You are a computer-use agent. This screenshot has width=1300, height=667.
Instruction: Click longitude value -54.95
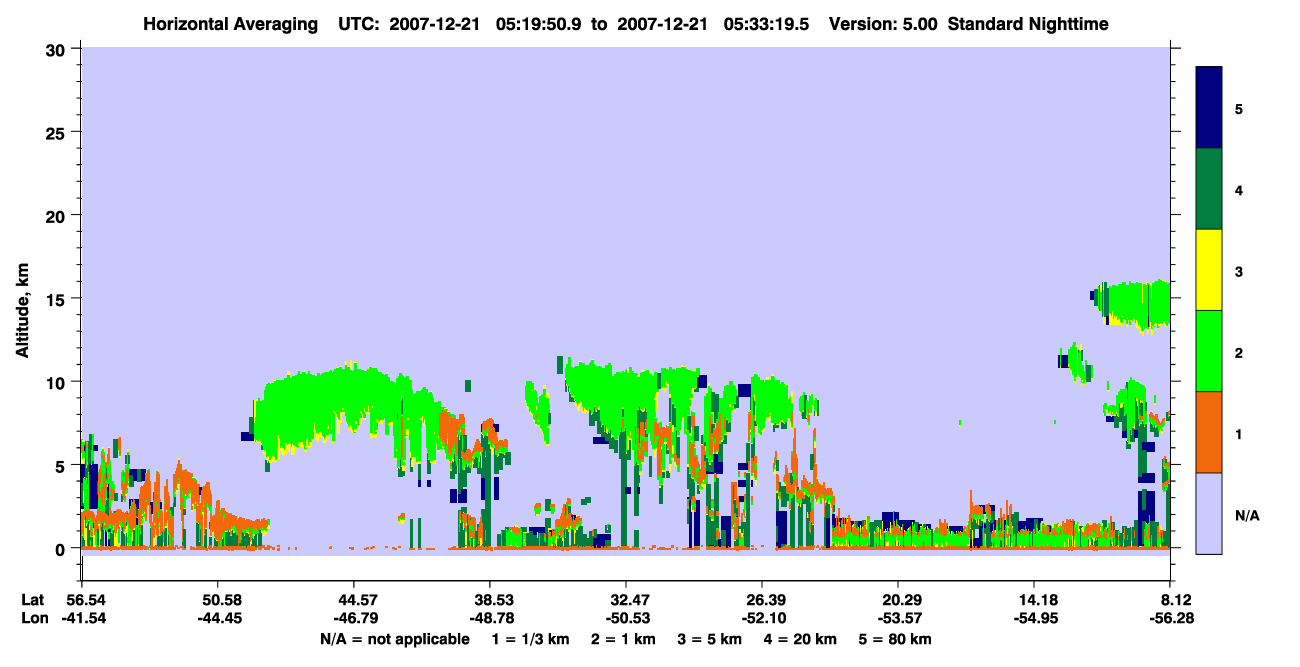click(1034, 618)
